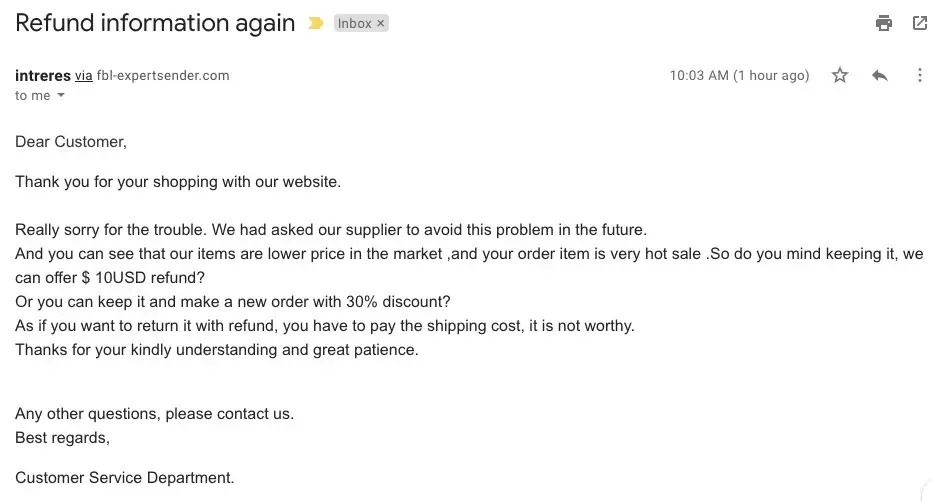Print this email with the printer icon
Image resolution: width=932 pixels, height=501 pixels.
click(883, 23)
